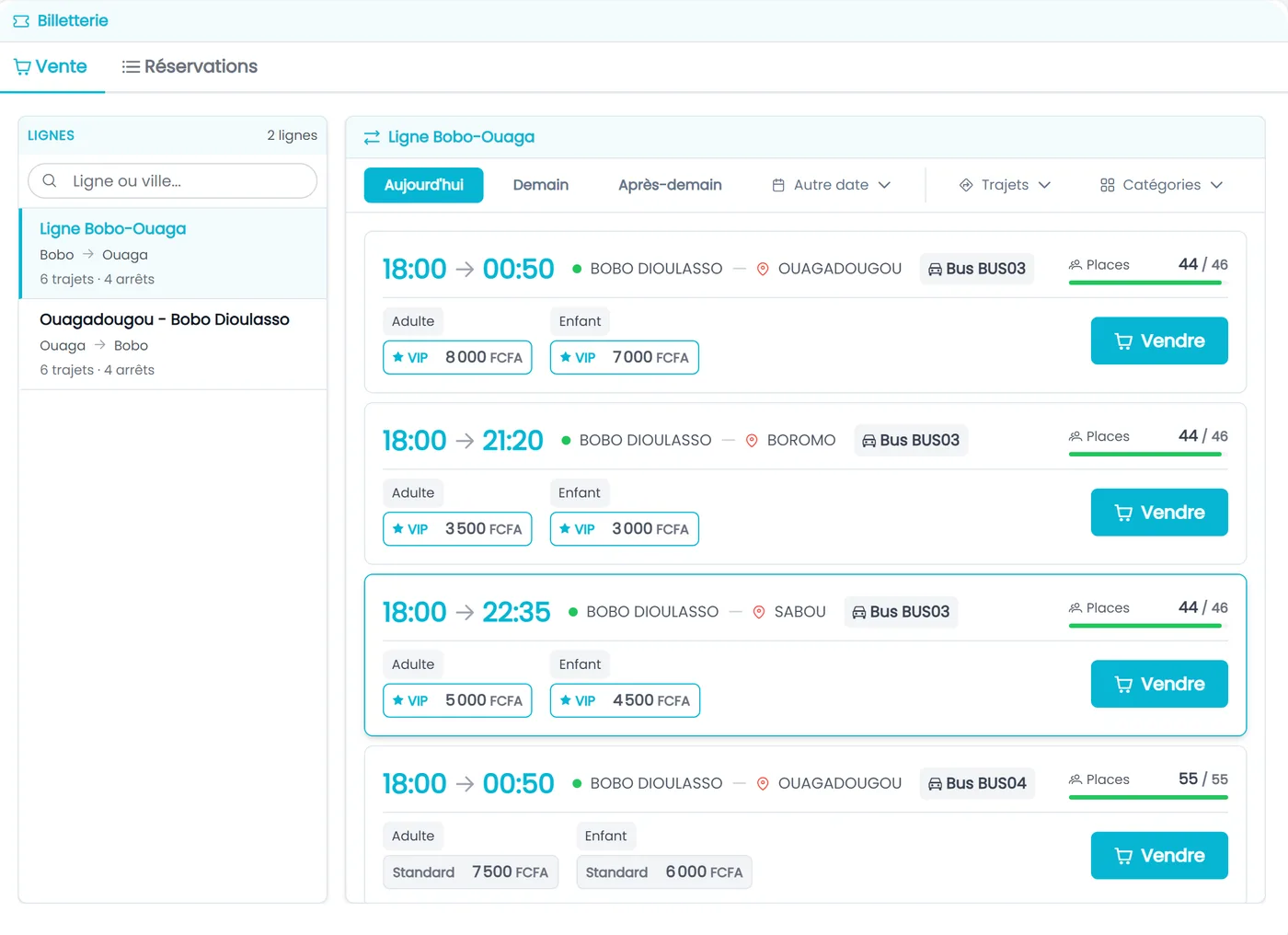Screen dimensions: 1288x935
Task: Switch to the Réservations tab
Action: pos(190,67)
